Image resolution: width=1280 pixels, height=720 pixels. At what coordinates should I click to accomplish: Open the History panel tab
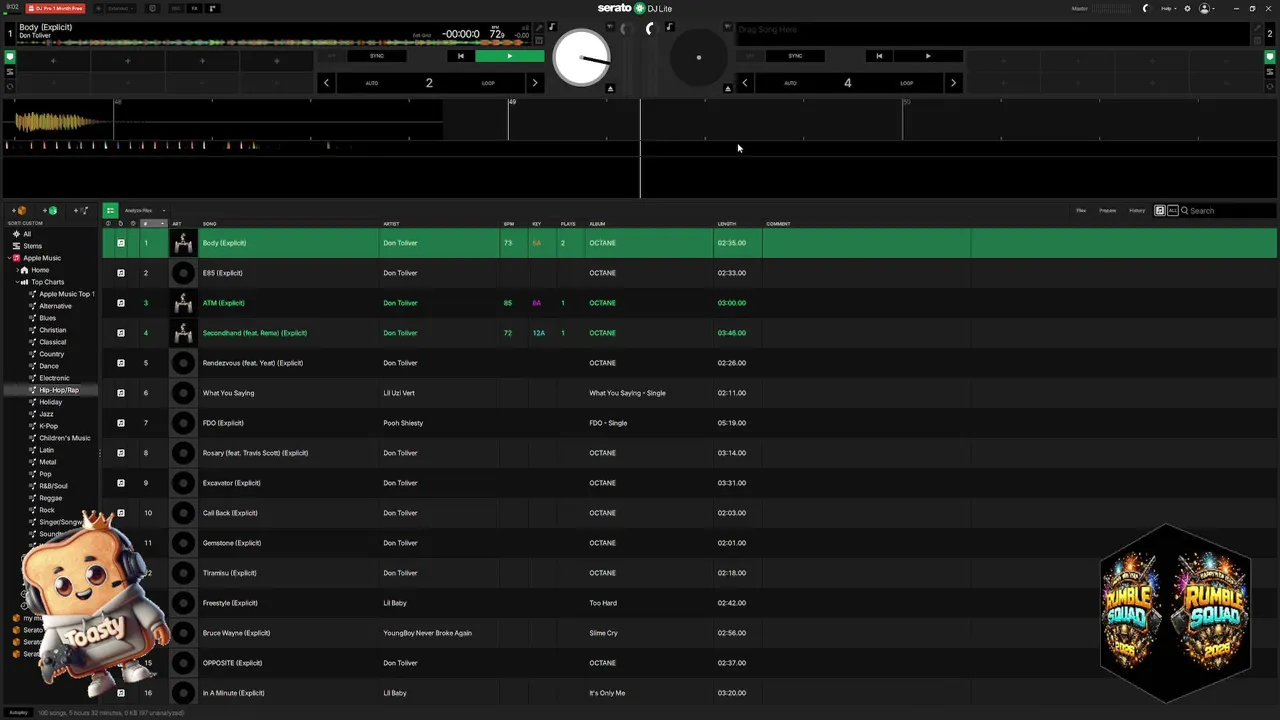[x=1137, y=211]
